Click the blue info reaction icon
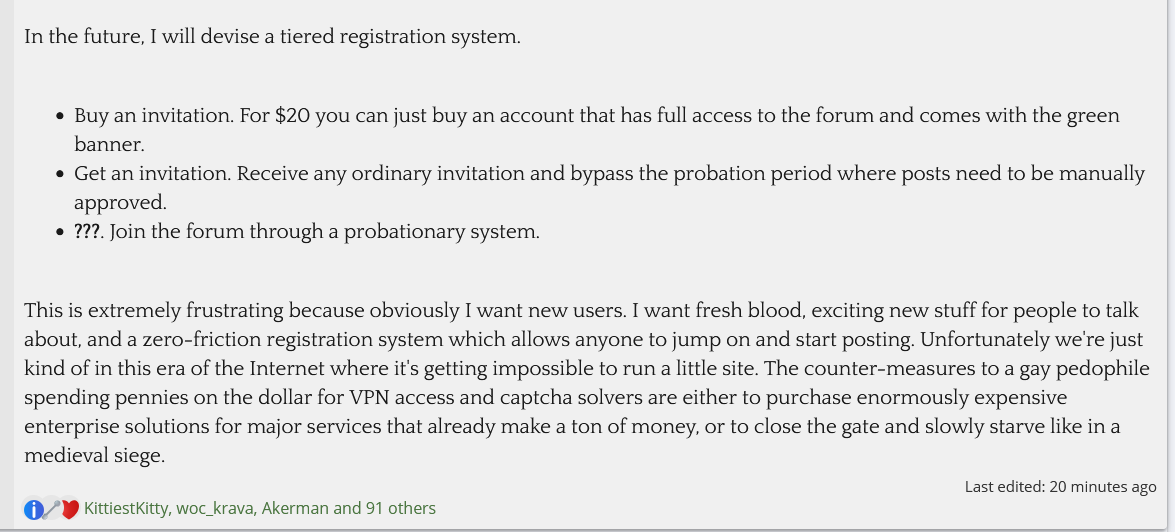1175x532 pixels. (33, 509)
